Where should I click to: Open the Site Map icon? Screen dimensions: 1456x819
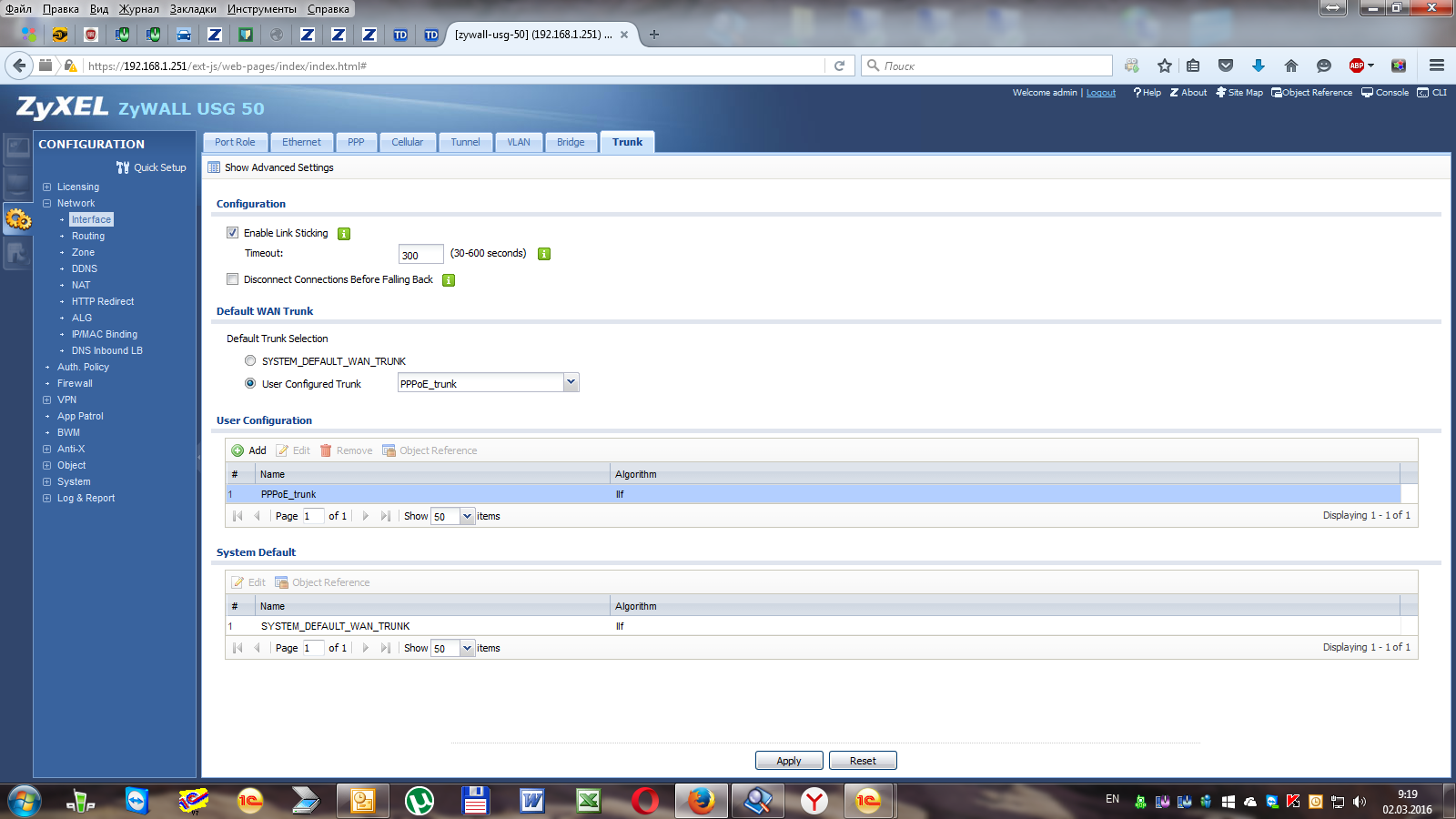(x=1221, y=93)
